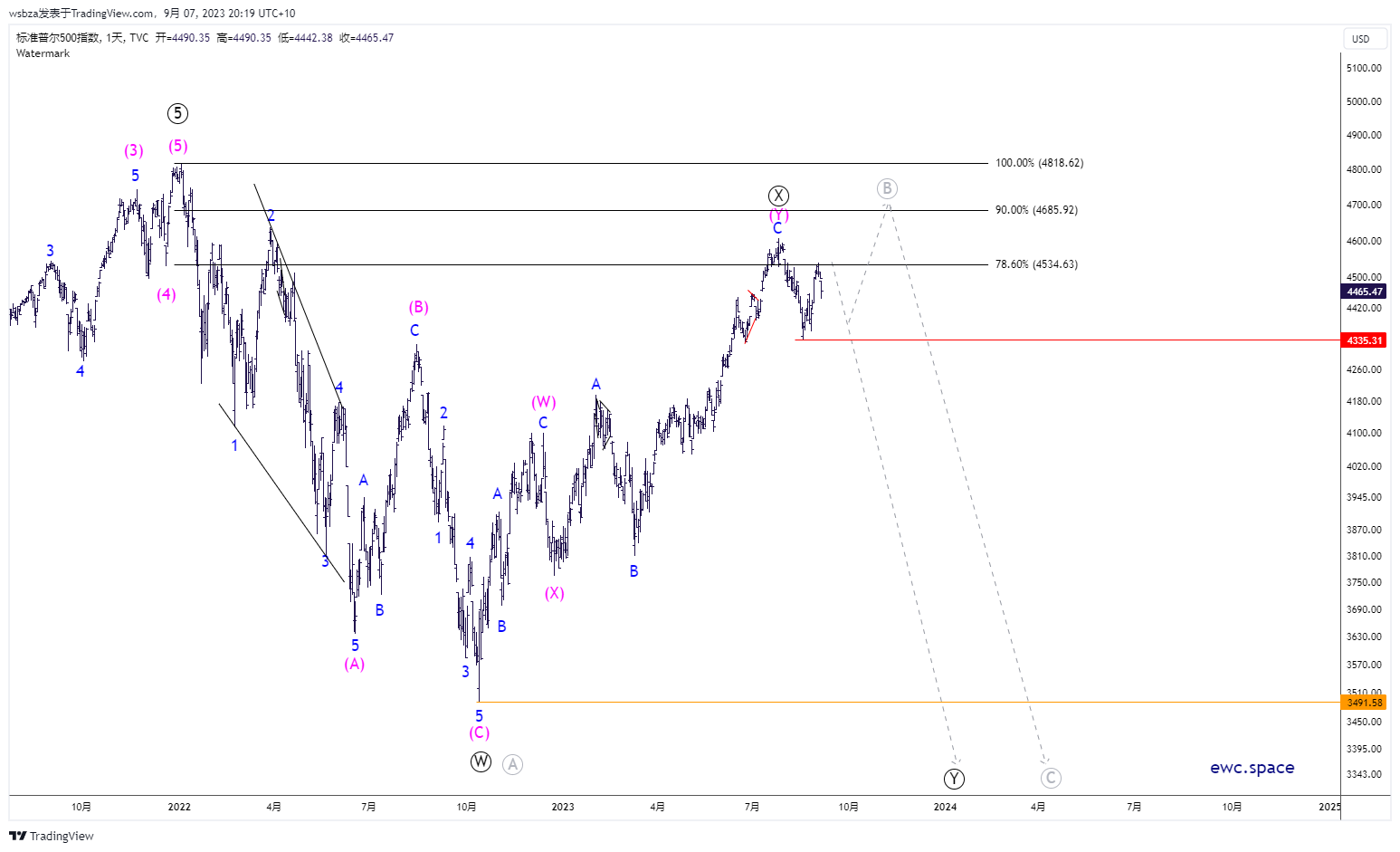Select the orange 3491.58 price label
Viewport: 1400px width, 852px height.
[1364, 703]
